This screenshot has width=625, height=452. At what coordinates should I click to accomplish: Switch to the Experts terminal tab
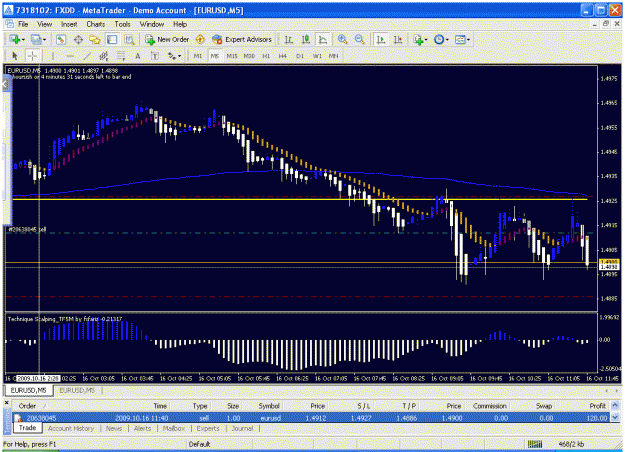pos(208,428)
